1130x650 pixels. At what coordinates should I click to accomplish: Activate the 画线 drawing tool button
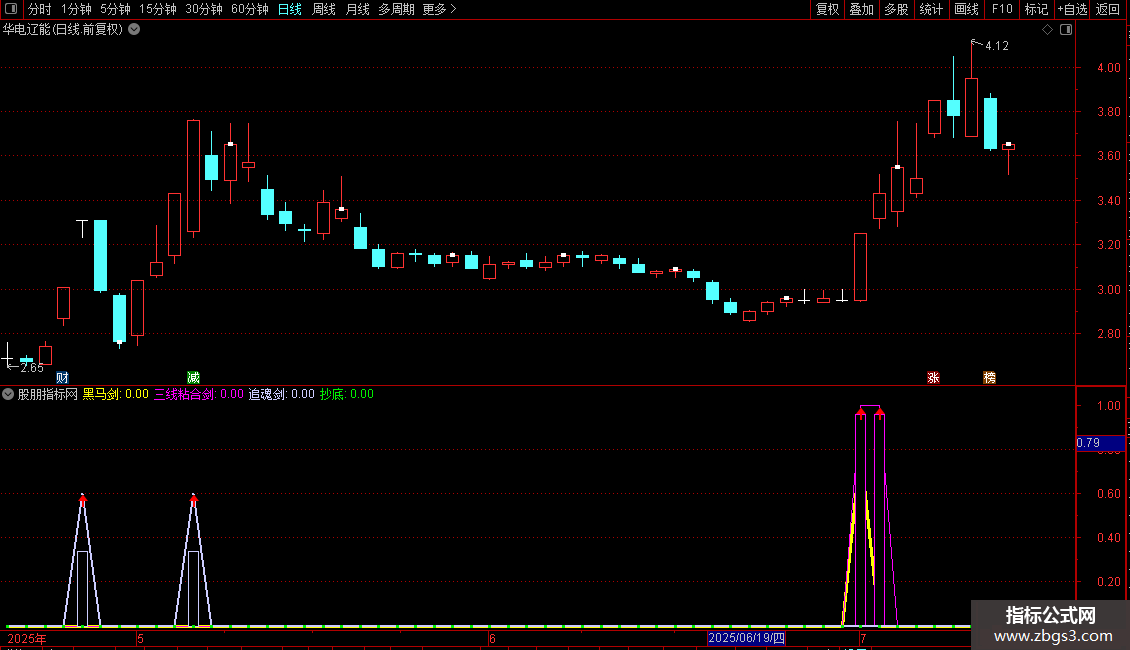tap(966, 9)
